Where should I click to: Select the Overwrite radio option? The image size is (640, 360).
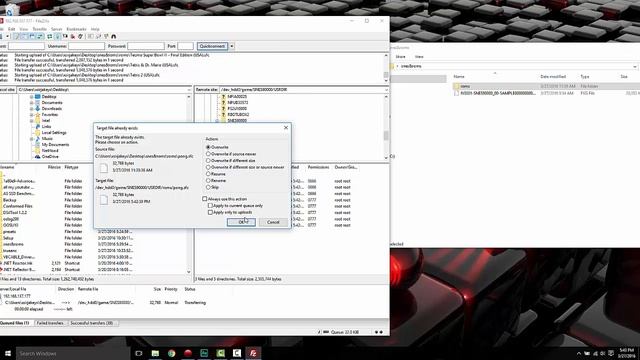tap(208, 147)
